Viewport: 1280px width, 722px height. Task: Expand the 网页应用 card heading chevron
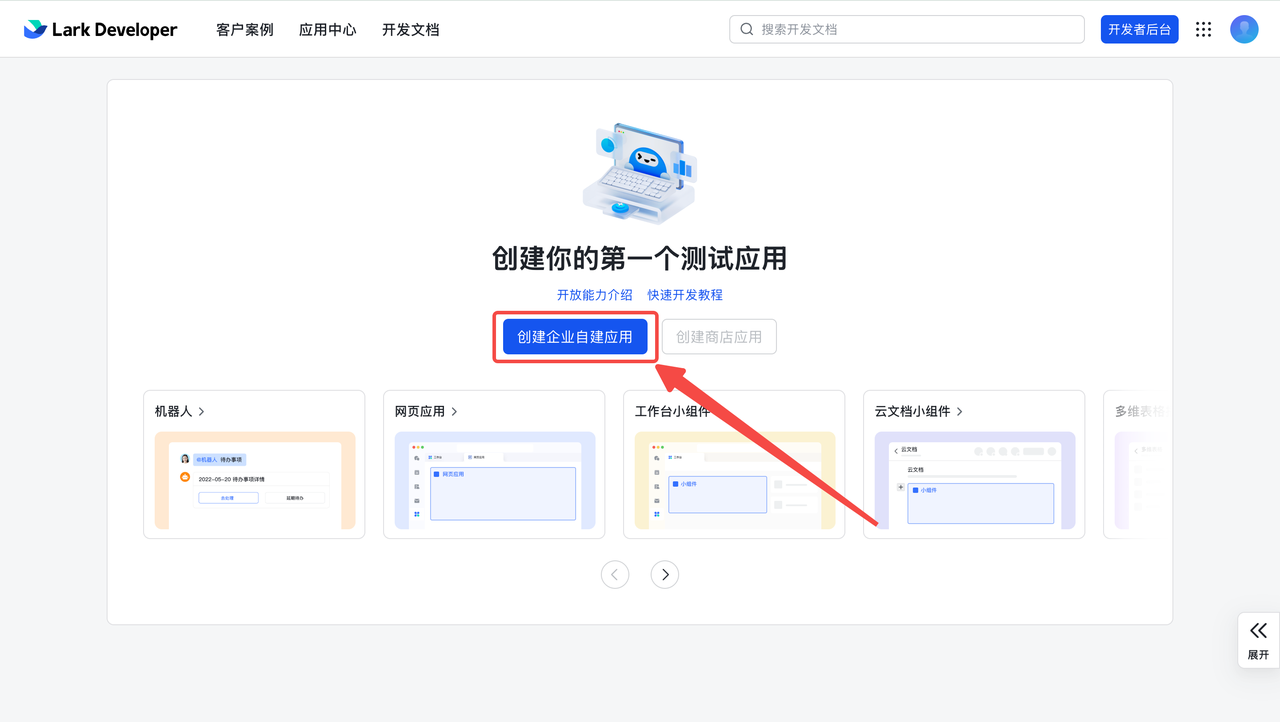pyautogui.click(x=454, y=411)
